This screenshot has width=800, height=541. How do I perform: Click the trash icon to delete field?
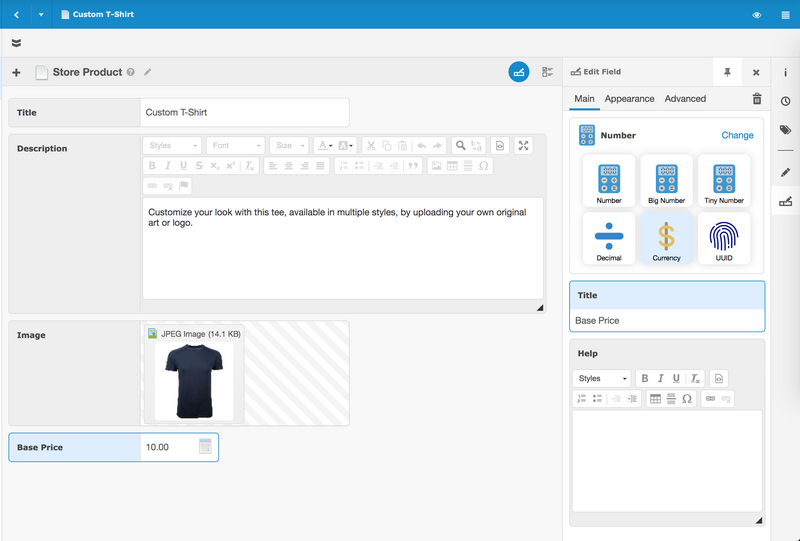pos(756,99)
